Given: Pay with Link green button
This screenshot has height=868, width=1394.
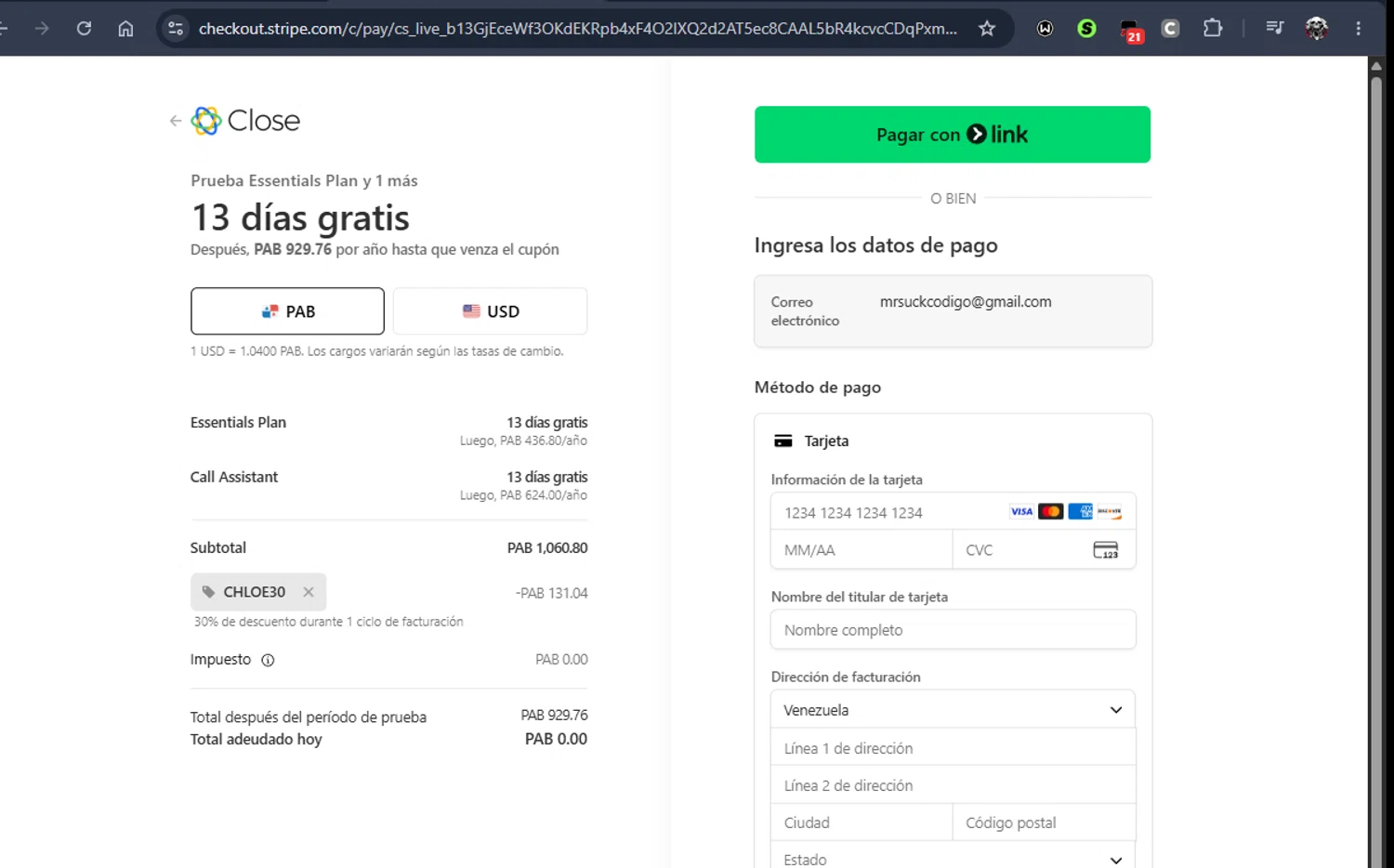Looking at the screenshot, I should pos(953,135).
